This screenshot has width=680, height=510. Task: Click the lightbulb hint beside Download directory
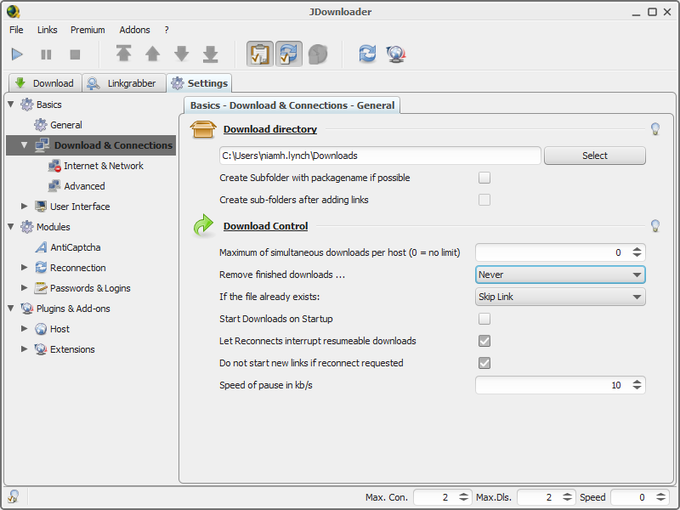coord(655,129)
